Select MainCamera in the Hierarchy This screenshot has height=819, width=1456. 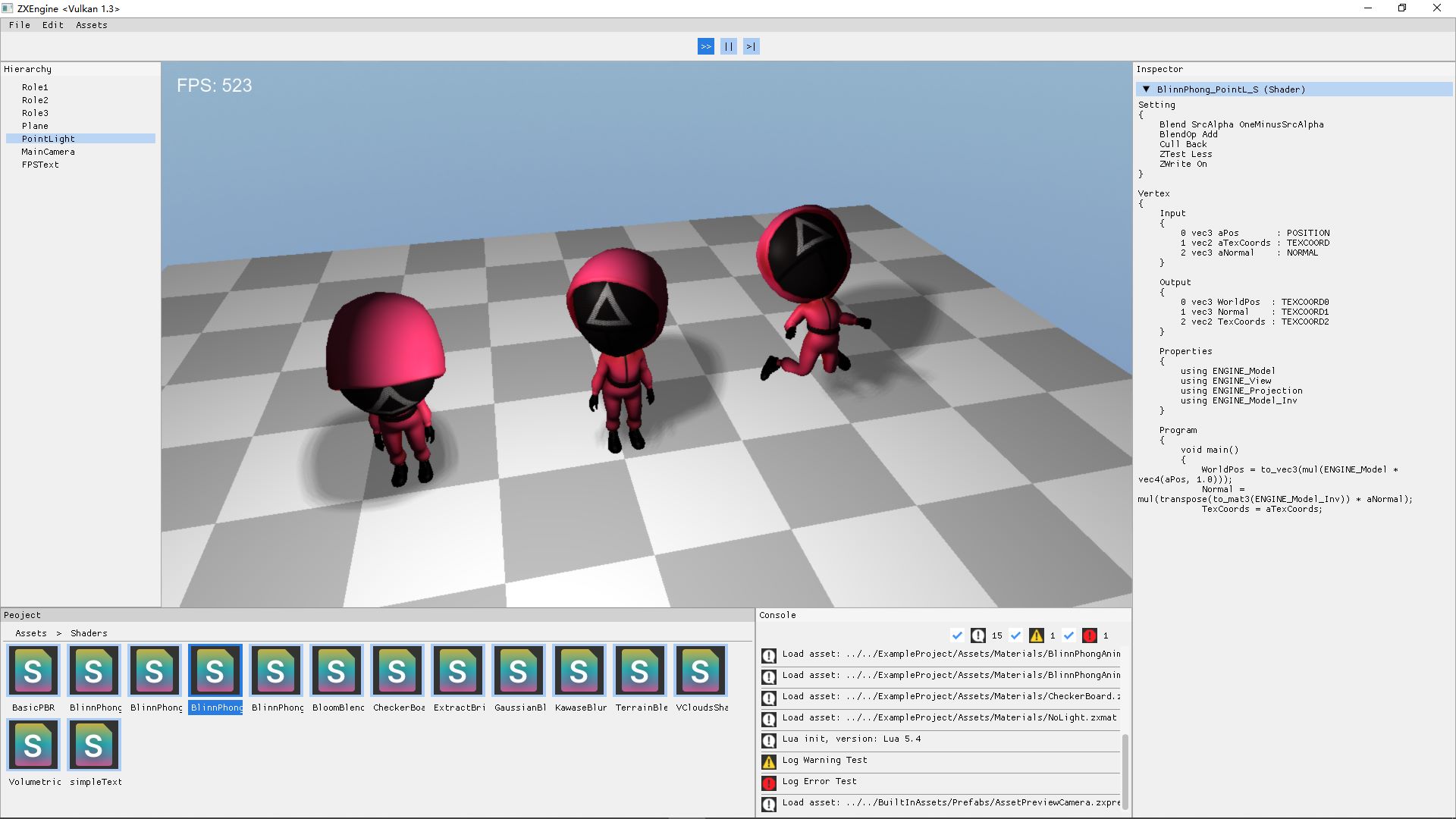click(48, 152)
